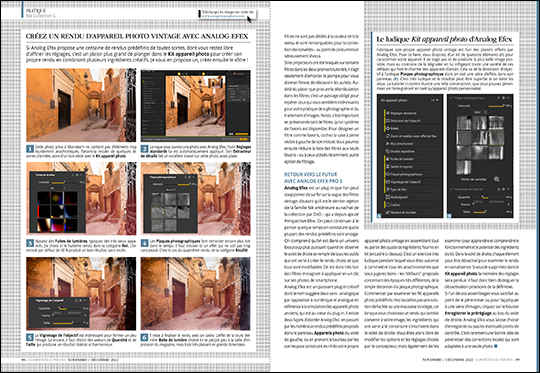540x373 pixels.
Task: Open the Net dropdown in Fuites de lumière panel
Action: coord(57,188)
